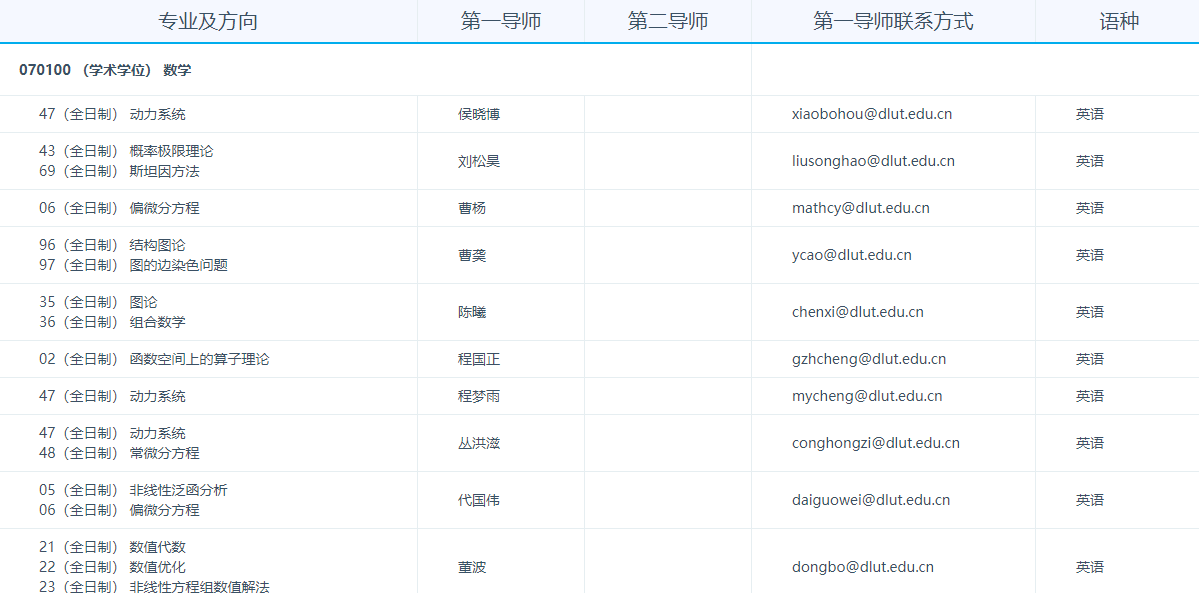The width and height of the screenshot is (1199, 593).
Task: Click the 语种 column header
Action: click(1117, 21)
